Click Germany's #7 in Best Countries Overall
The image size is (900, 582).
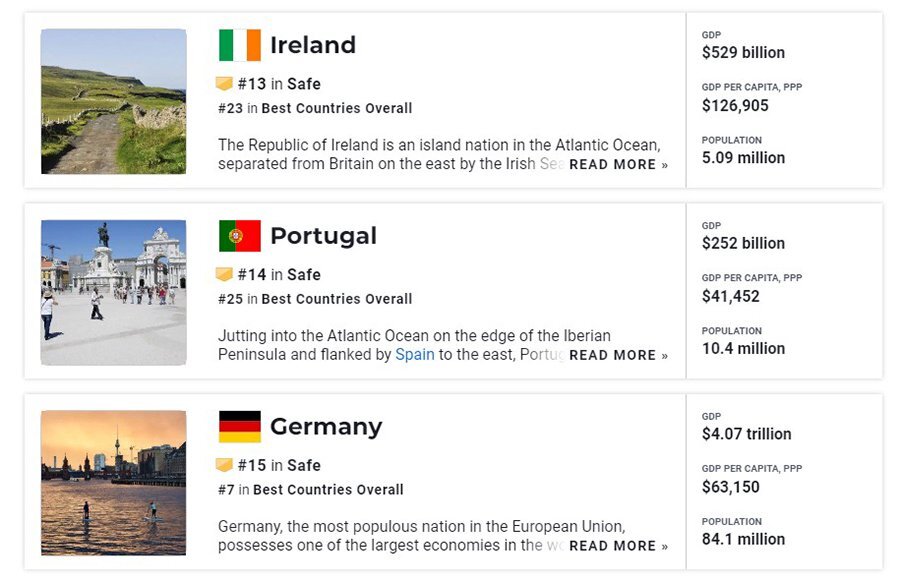(x=311, y=490)
